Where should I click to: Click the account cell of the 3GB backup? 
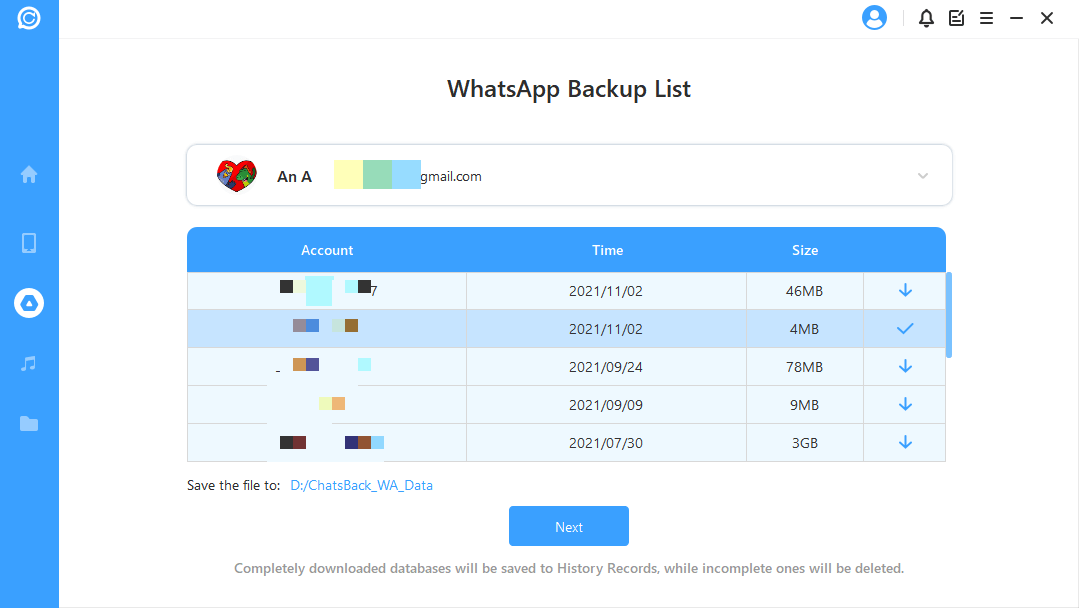[327, 443]
